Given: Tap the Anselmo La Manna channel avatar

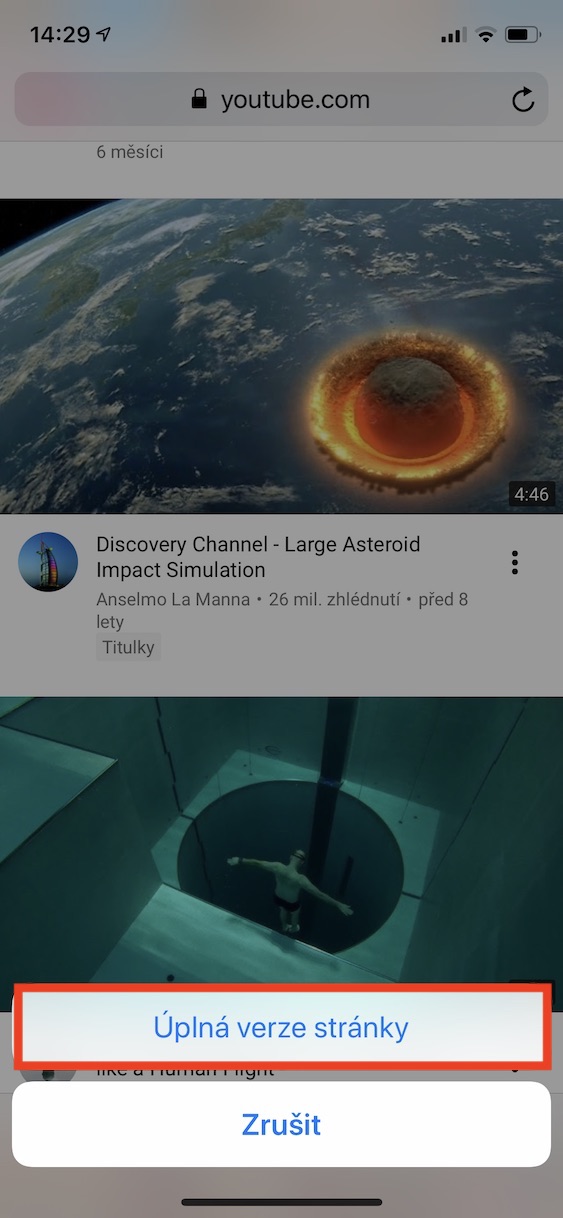Looking at the screenshot, I should pos(48,562).
